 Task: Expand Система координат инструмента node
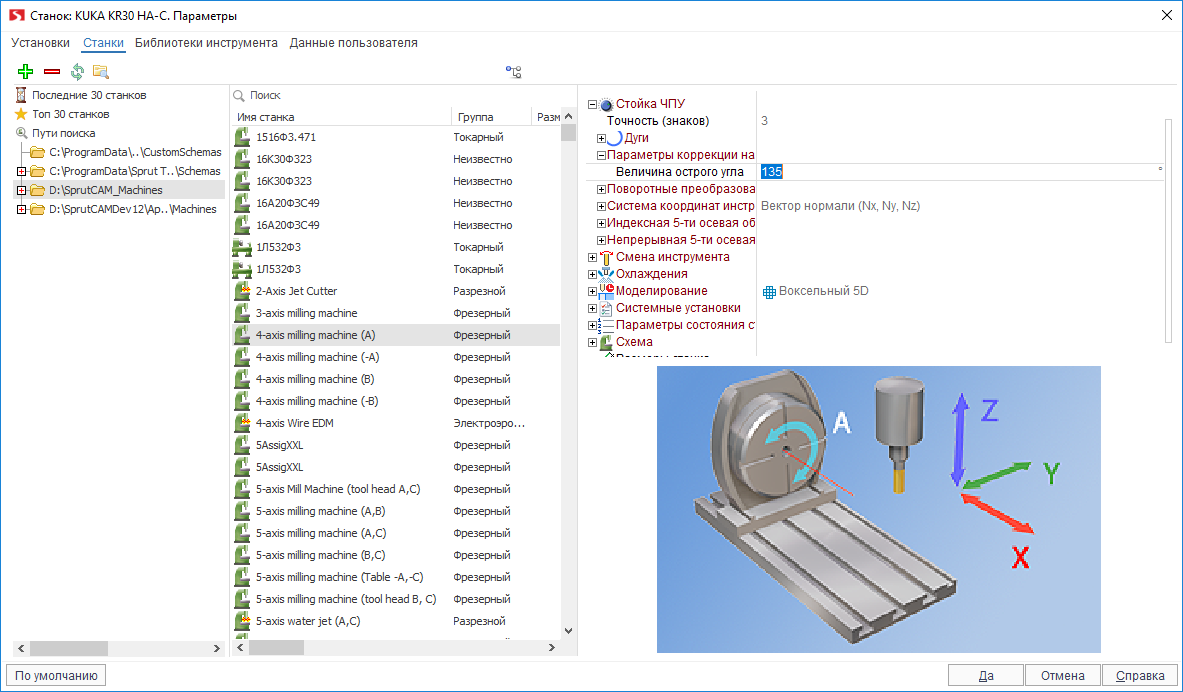(601, 206)
